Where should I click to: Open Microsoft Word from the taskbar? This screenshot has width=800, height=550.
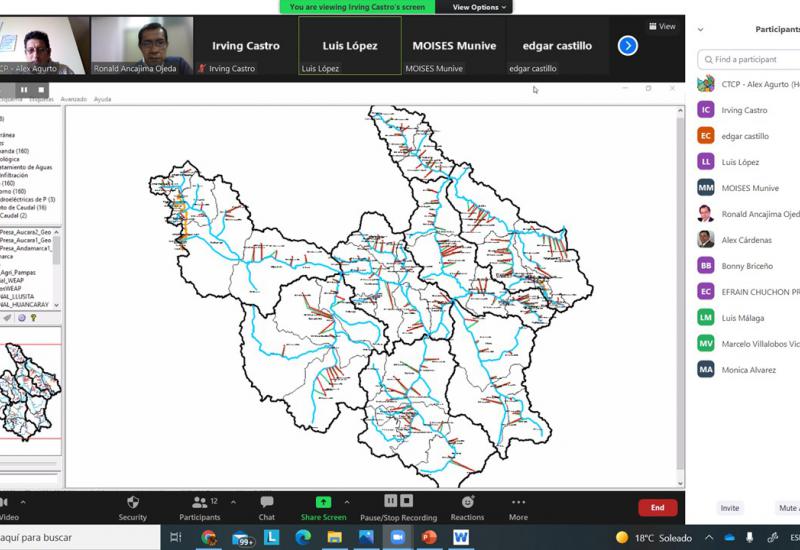pyautogui.click(x=460, y=537)
